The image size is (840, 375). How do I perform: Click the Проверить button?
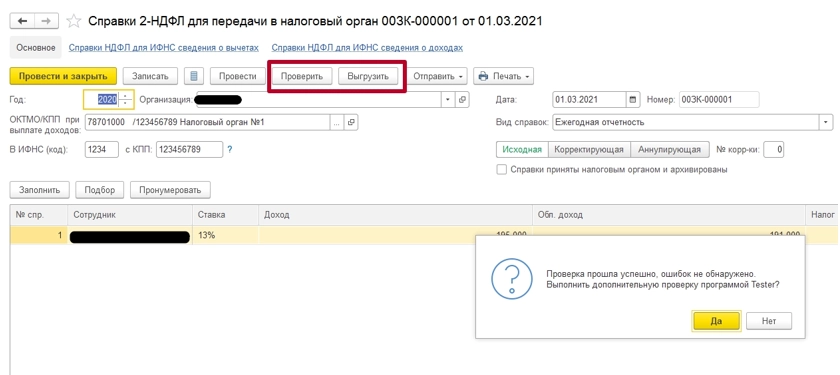point(302,76)
